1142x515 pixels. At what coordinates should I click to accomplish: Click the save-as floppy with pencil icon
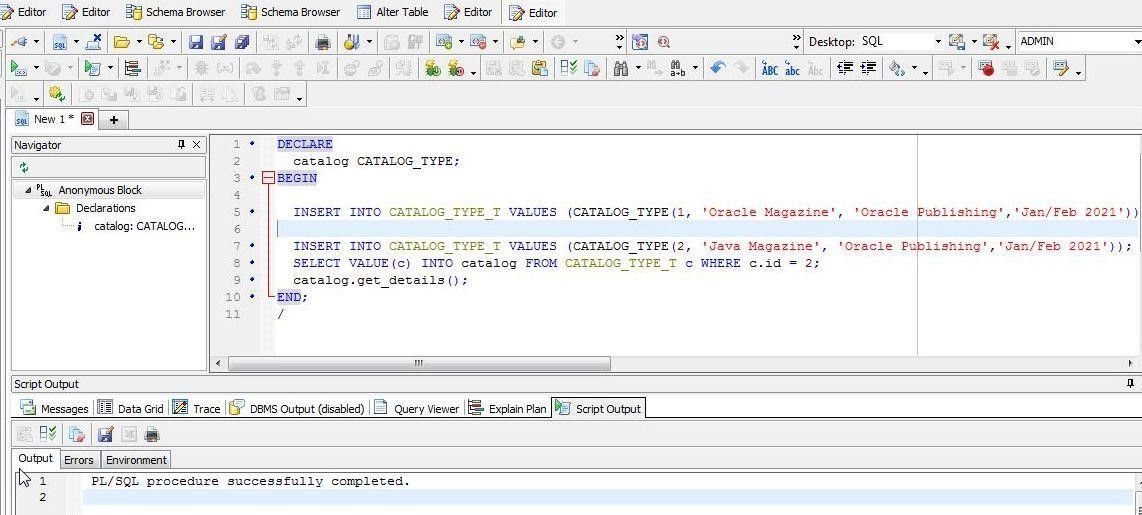pyautogui.click(x=218, y=42)
